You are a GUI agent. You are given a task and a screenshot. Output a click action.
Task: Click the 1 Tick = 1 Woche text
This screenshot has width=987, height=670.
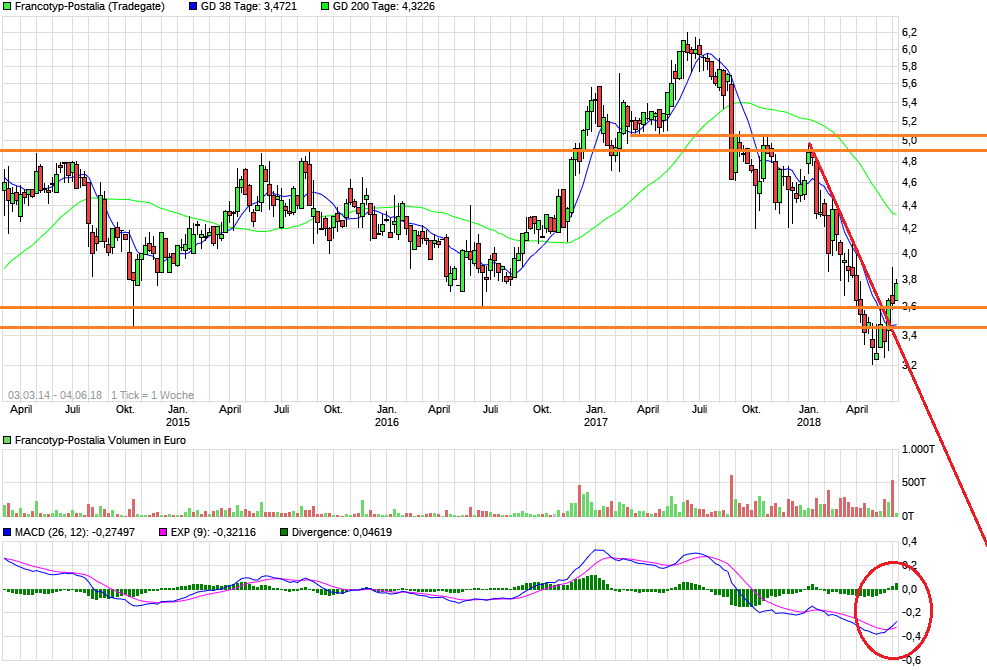coord(152,395)
